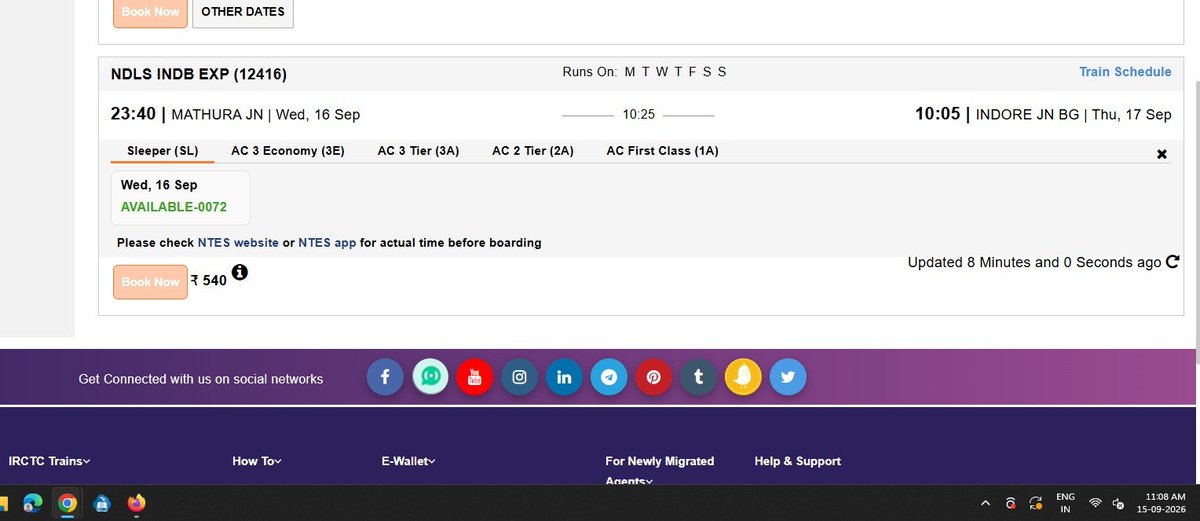Click the top Book Now button
Image resolution: width=1200 pixels, height=521 pixels.
150,12
